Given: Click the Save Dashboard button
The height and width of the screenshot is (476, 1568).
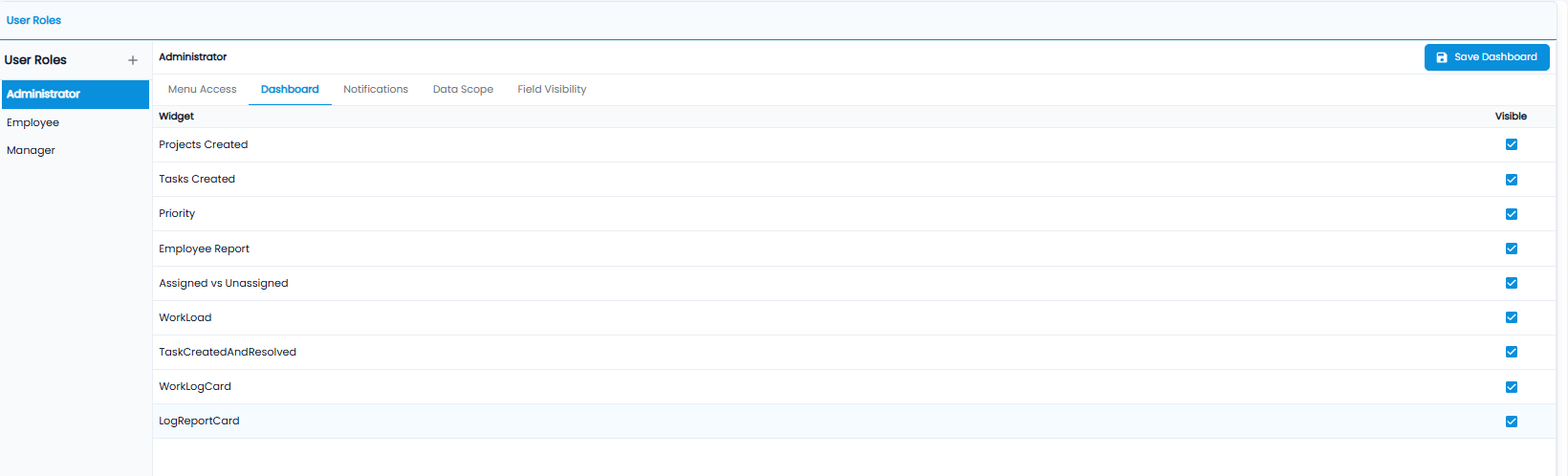Looking at the screenshot, I should [1487, 57].
